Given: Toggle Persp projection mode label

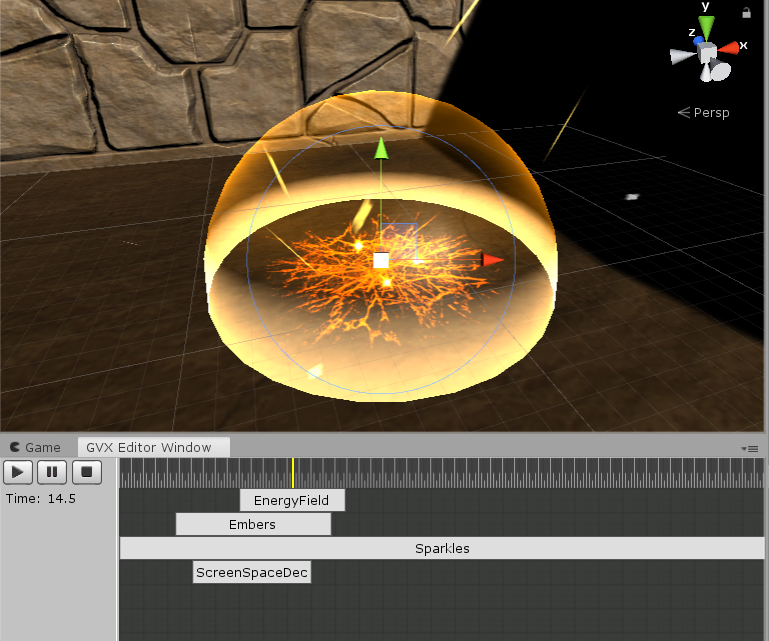Looking at the screenshot, I should [x=704, y=113].
